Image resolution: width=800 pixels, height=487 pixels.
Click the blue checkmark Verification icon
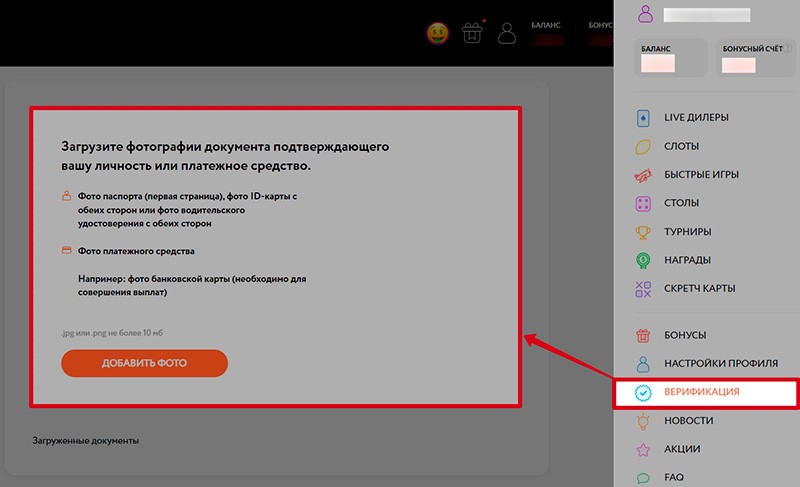pos(643,393)
